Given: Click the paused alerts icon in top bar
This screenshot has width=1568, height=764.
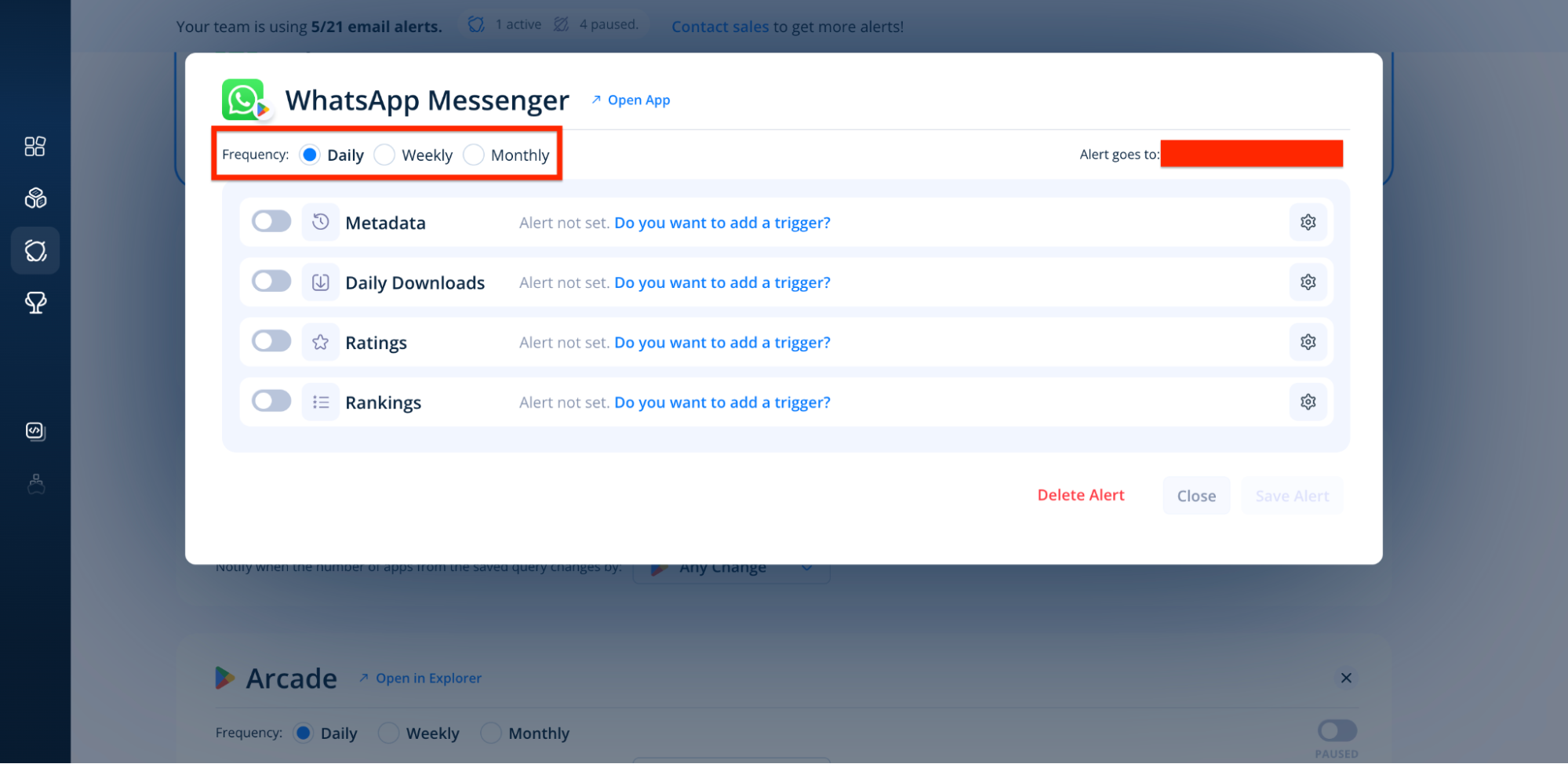Looking at the screenshot, I should click(561, 25).
